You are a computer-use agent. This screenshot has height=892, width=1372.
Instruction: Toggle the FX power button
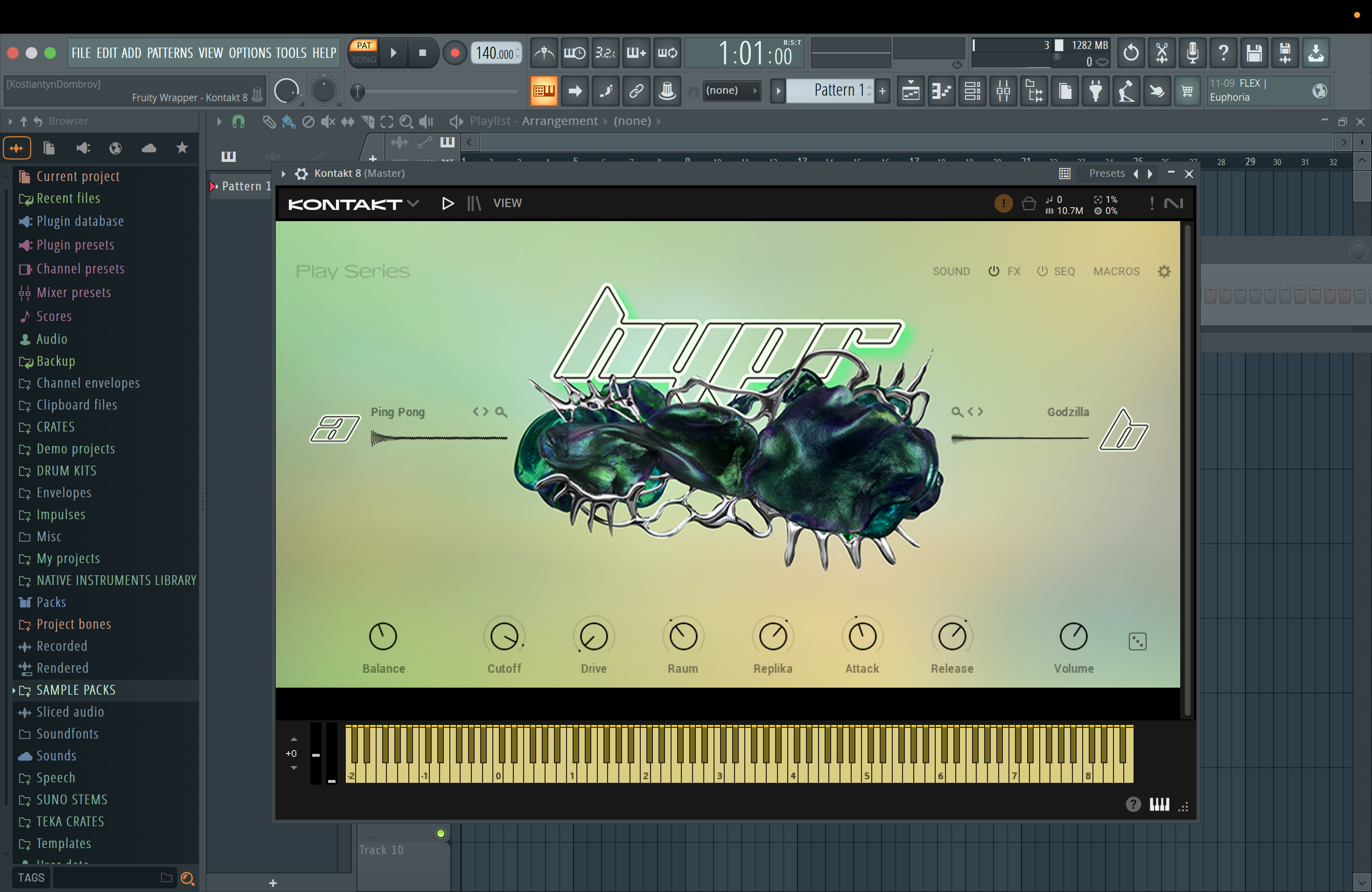click(993, 272)
